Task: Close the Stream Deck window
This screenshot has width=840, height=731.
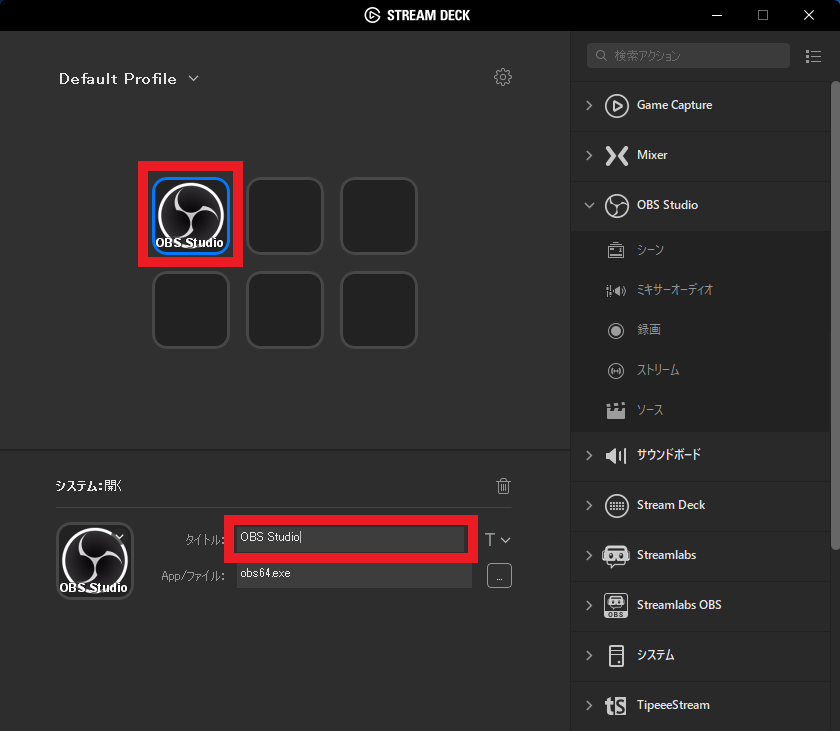Action: tap(809, 15)
